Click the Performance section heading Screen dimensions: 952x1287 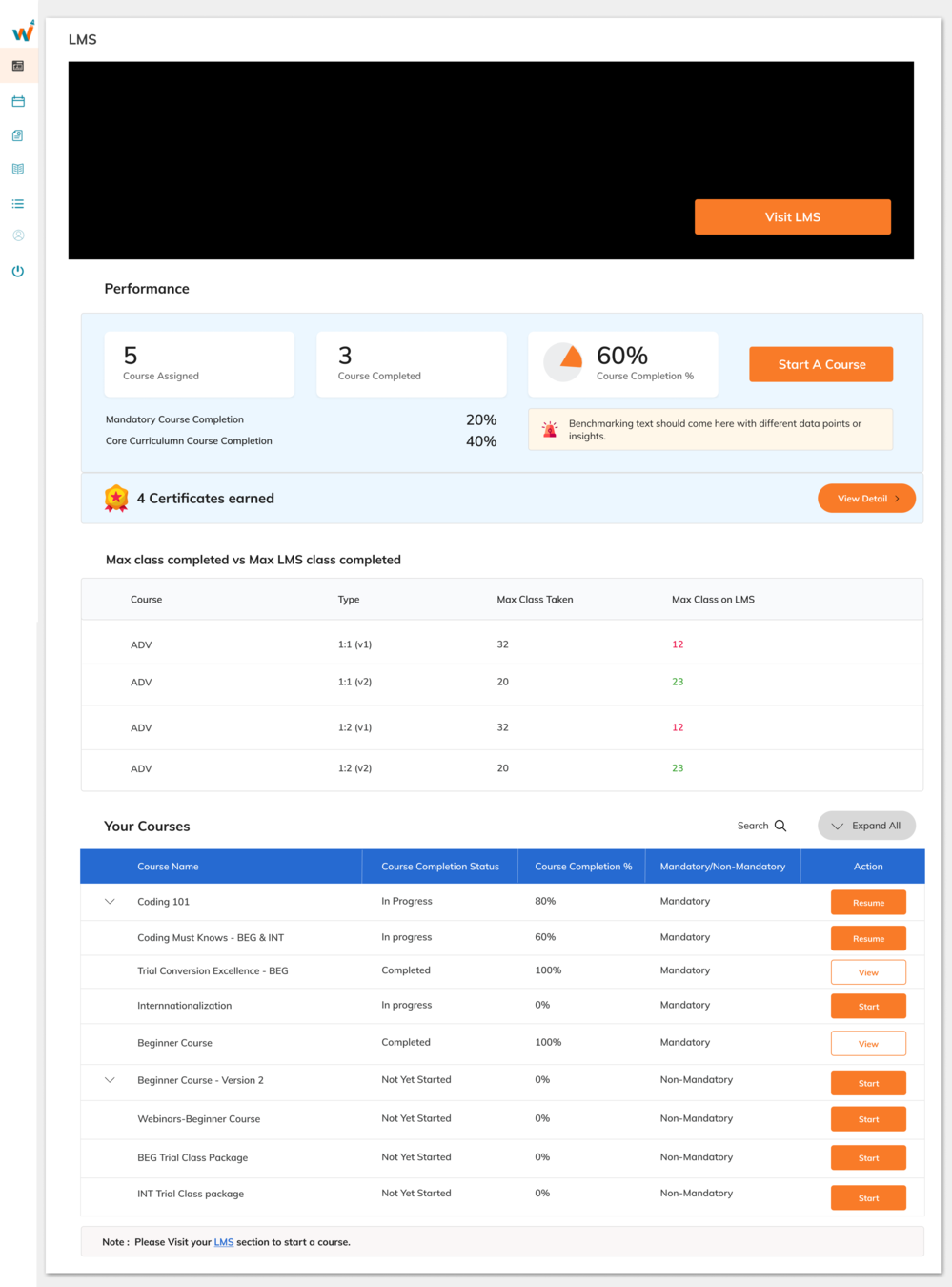147,289
